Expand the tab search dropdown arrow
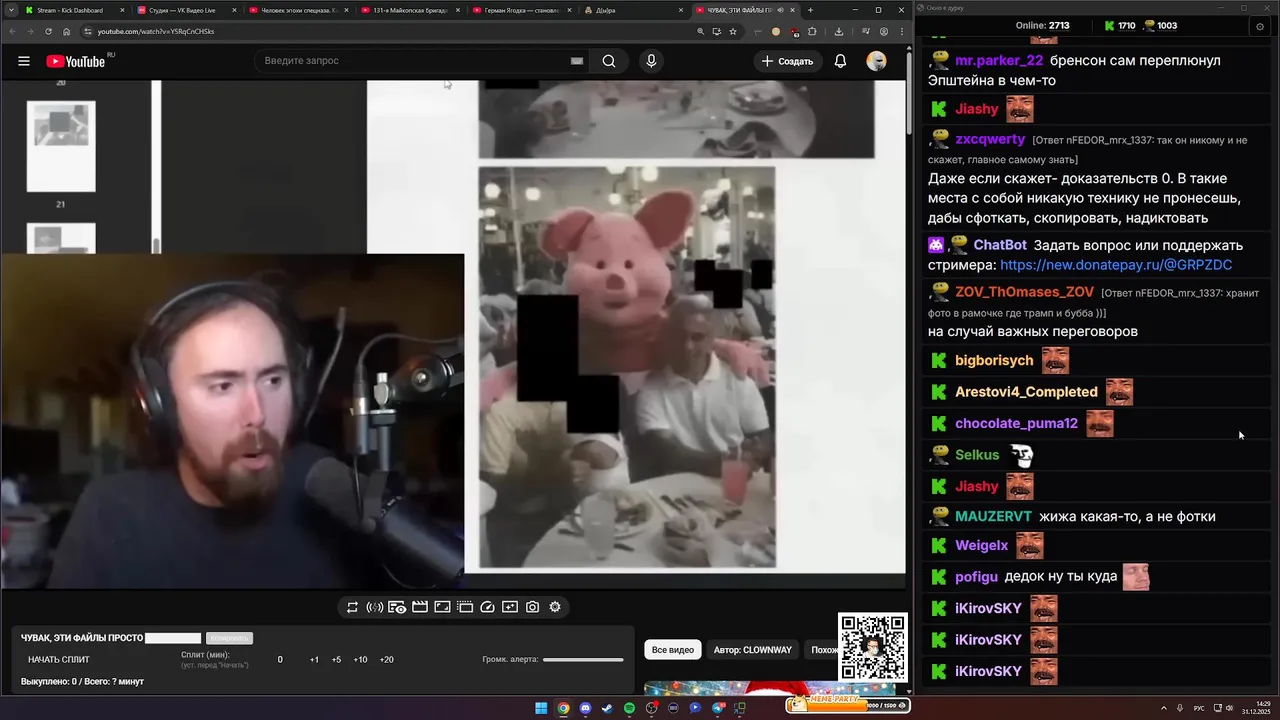Screen dimensions: 1280x720 click(10, 10)
